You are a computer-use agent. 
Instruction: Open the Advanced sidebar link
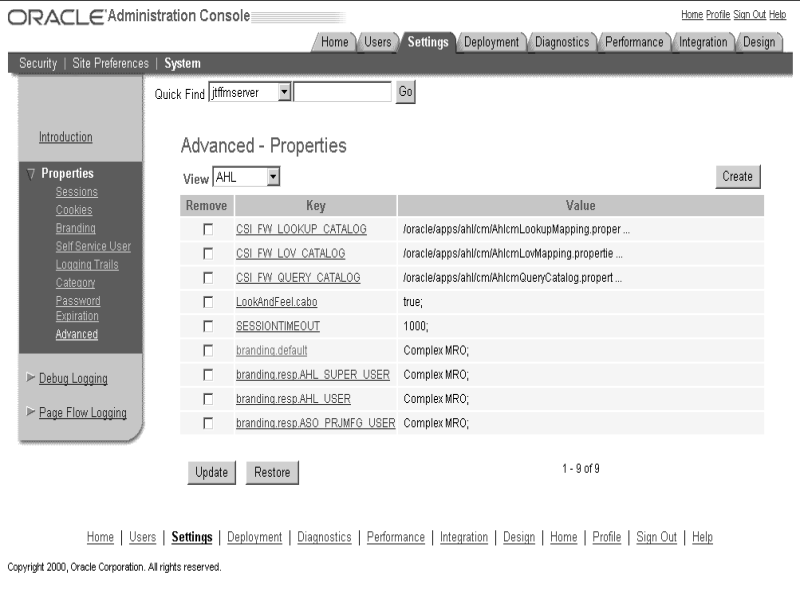click(77, 334)
